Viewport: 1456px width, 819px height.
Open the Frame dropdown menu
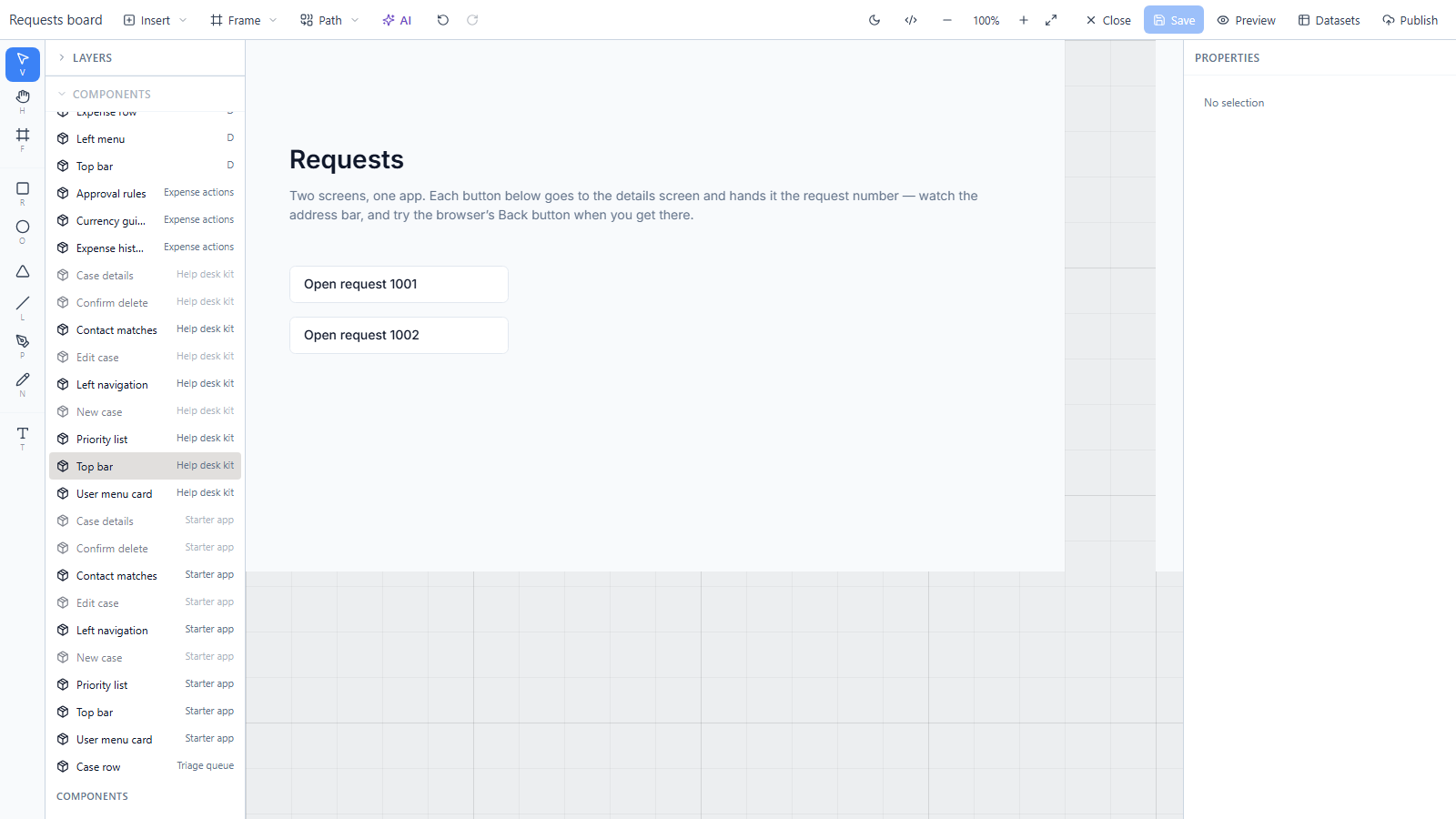coord(243,20)
